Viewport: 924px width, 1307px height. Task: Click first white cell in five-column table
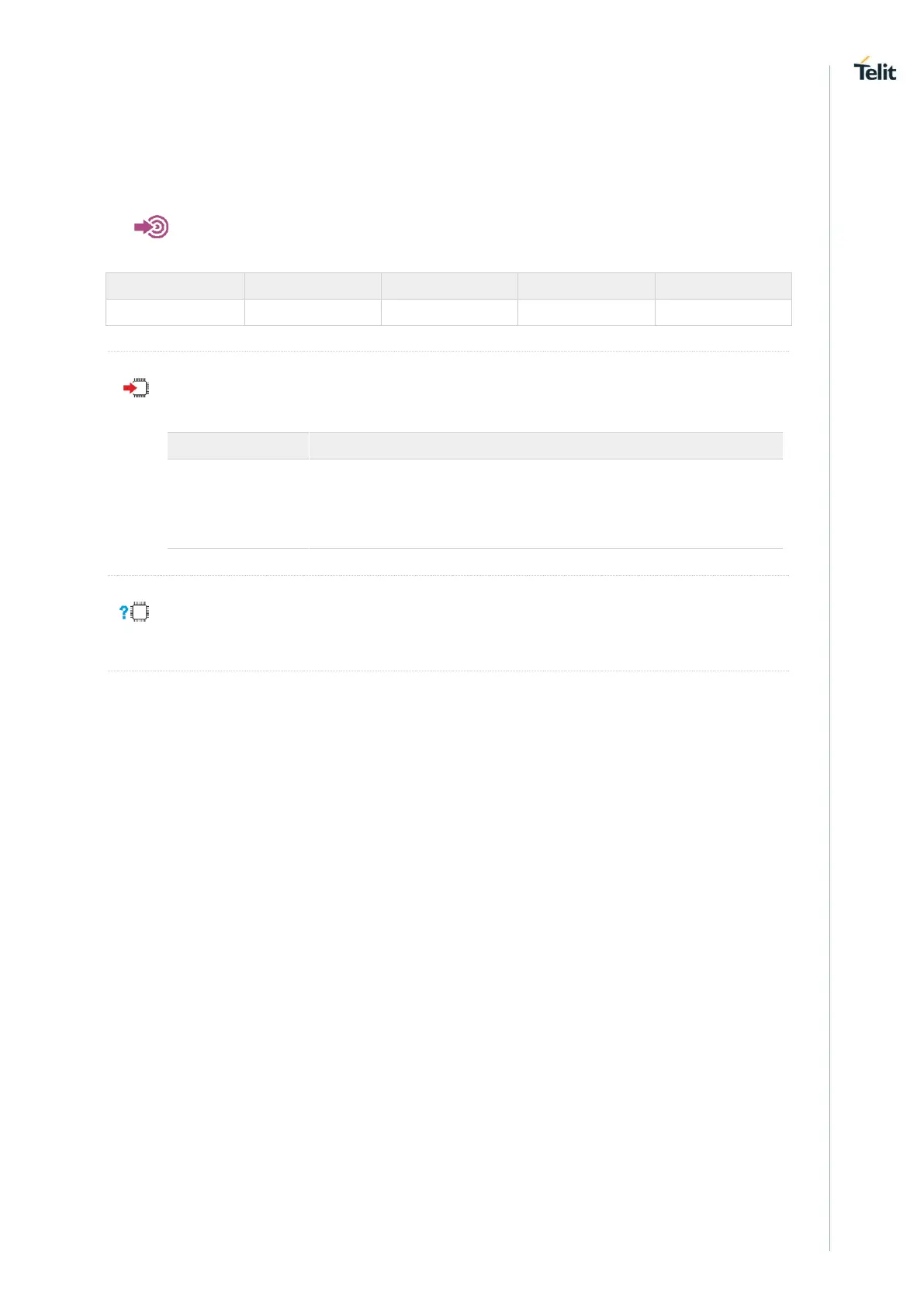click(175, 312)
